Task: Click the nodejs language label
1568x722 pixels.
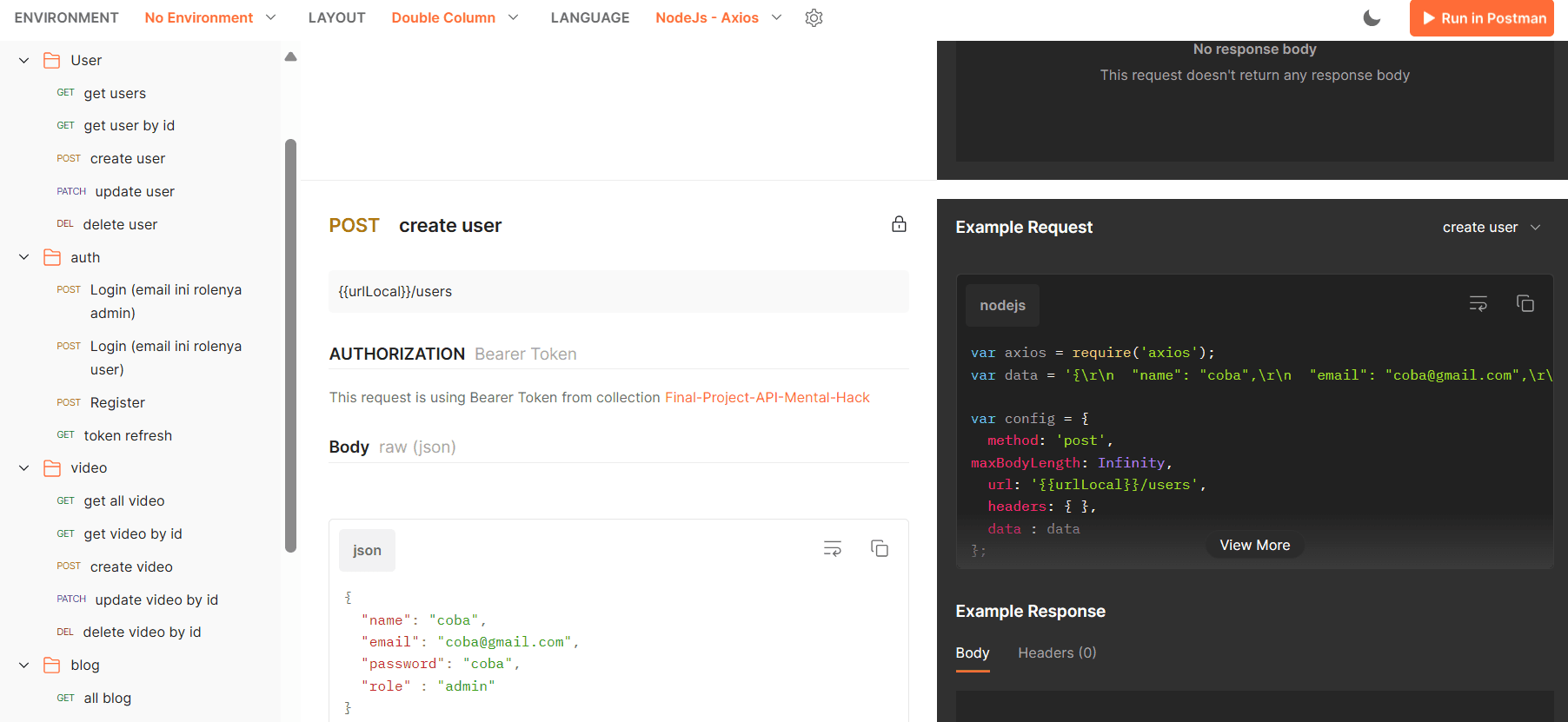Action: click(x=1002, y=305)
